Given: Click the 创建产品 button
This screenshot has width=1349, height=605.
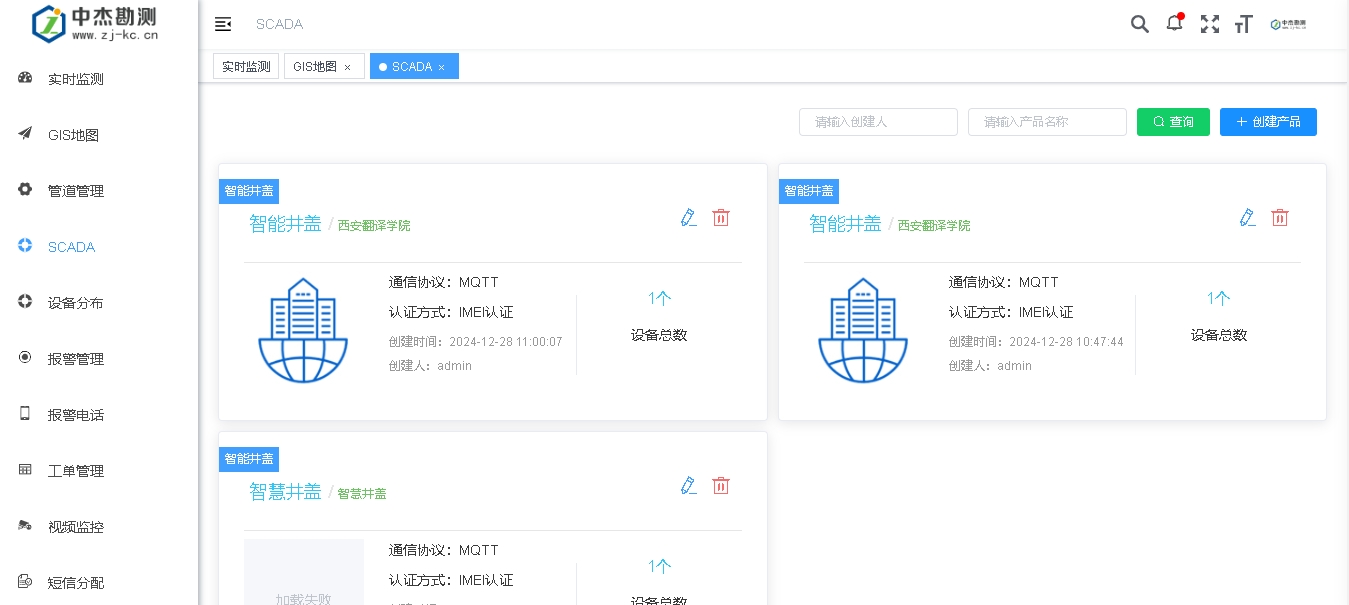Looking at the screenshot, I should pyautogui.click(x=1268, y=122).
